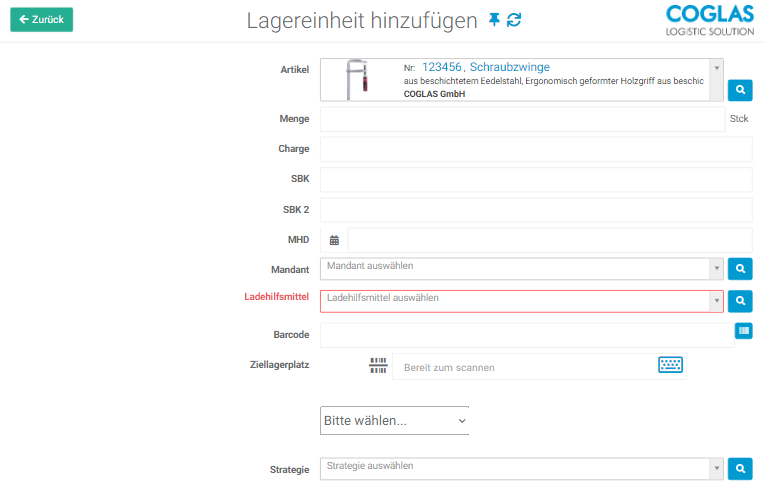This screenshot has width=766, height=491.
Task: Go back with the Zurück button
Action: pos(41,19)
